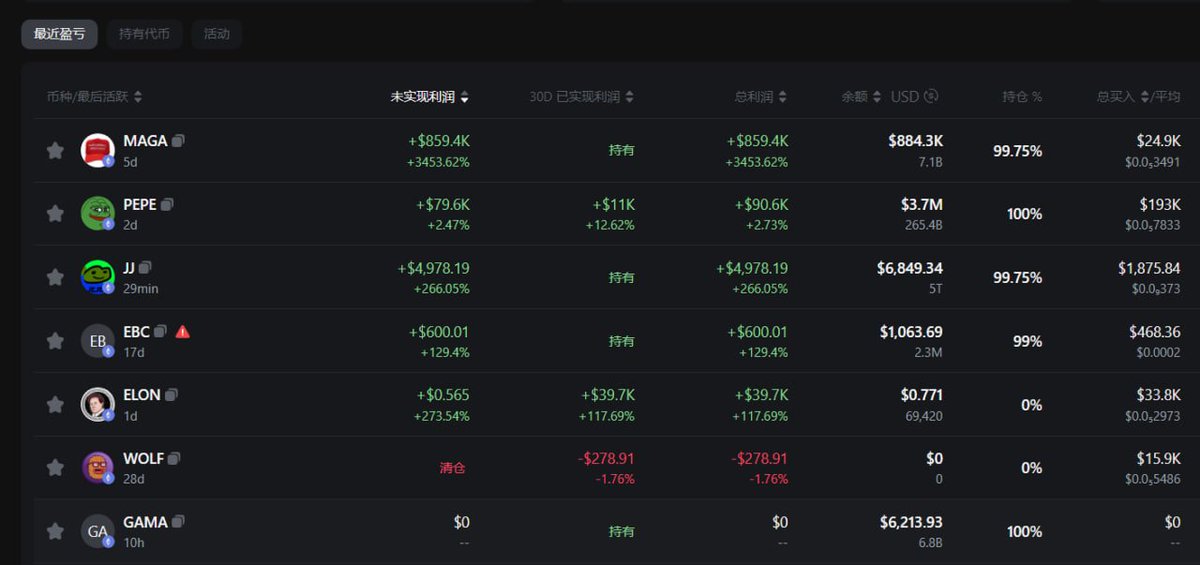Toggle the WOLF row star

click(55, 467)
